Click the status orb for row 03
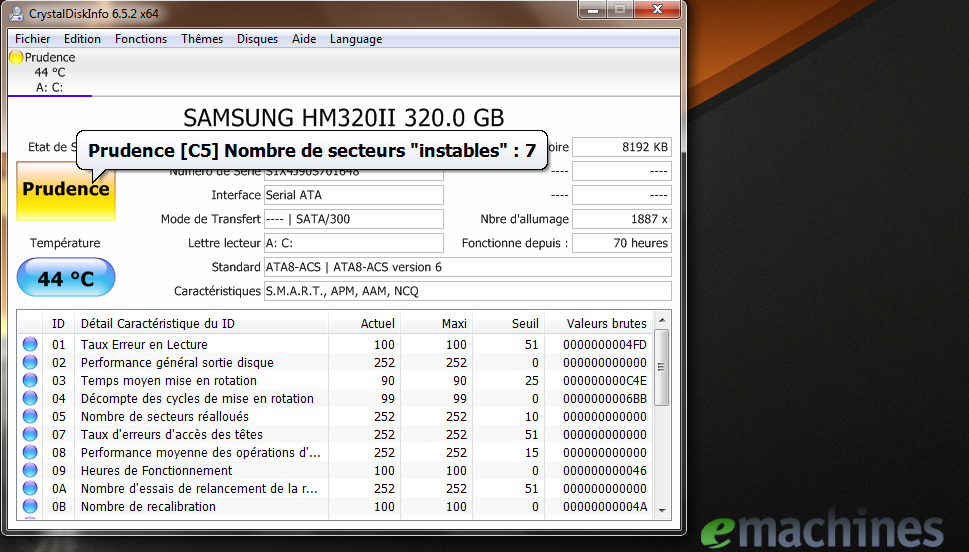Screen dimensions: 969x552 pos(30,380)
